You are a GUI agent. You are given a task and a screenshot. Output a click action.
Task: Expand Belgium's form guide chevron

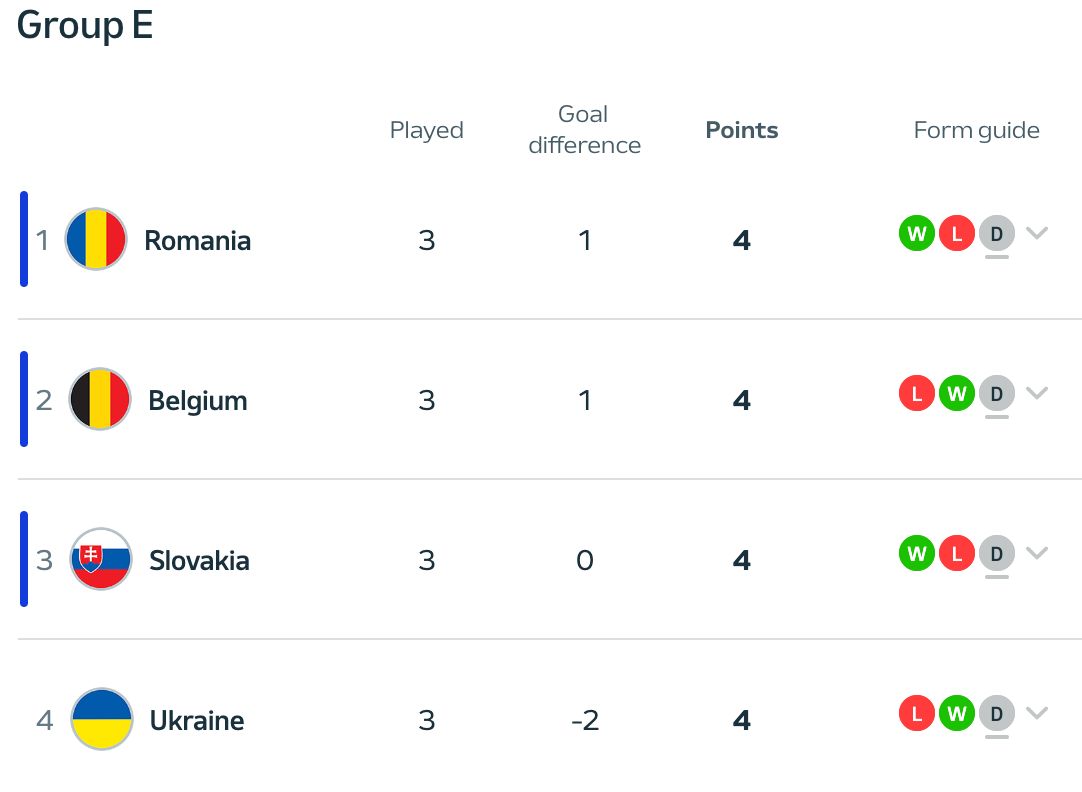(x=1037, y=393)
